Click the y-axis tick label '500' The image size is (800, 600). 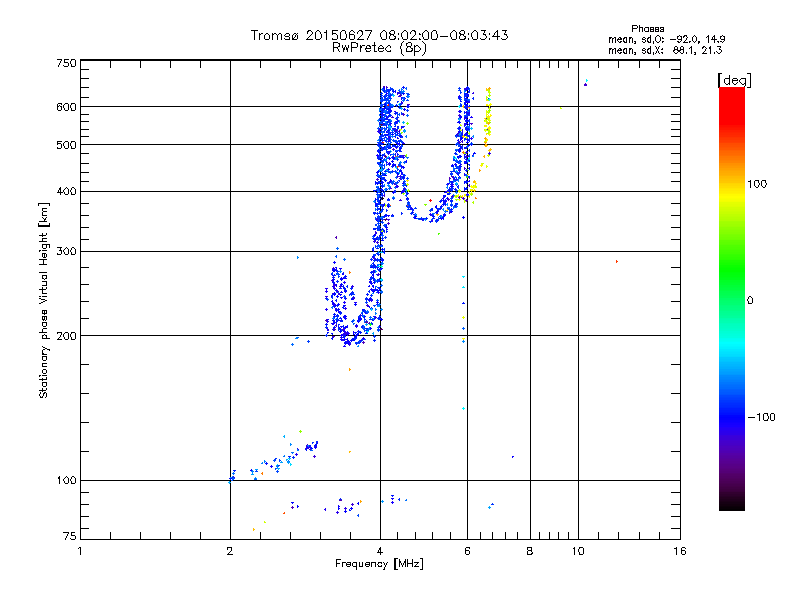[x=66, y=145]
